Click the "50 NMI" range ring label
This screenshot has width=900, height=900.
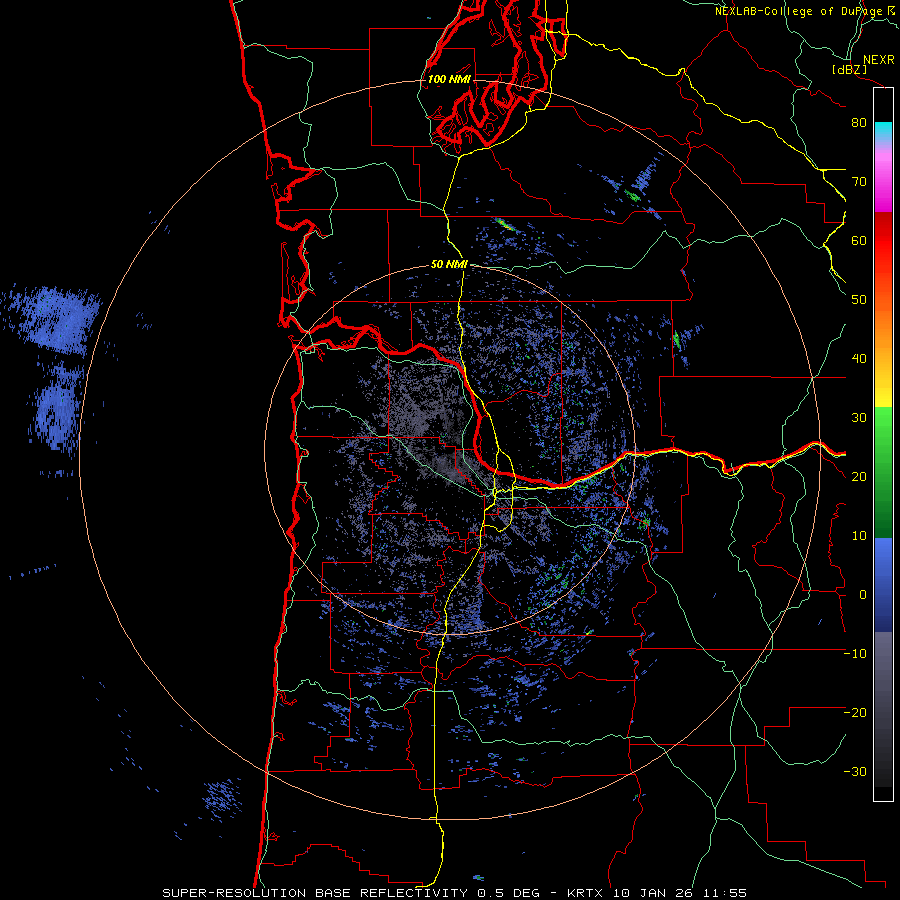[449, 265]
